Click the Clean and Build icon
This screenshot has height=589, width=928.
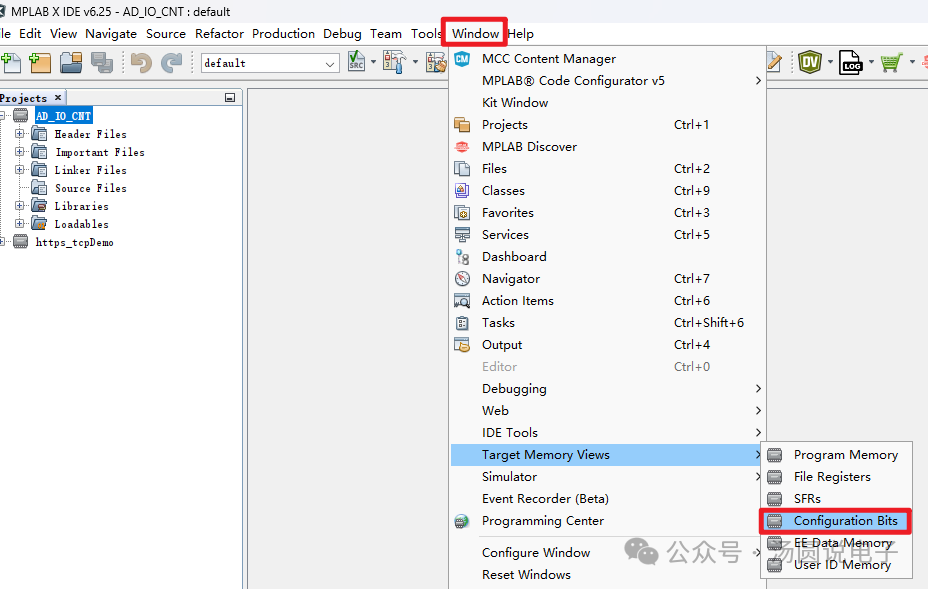tap(436, 62)
